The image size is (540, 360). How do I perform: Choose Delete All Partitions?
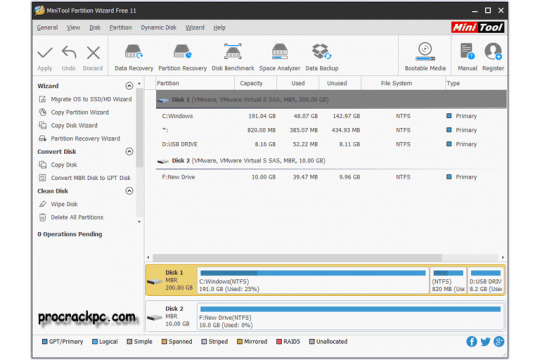click(x=77, y=217)
